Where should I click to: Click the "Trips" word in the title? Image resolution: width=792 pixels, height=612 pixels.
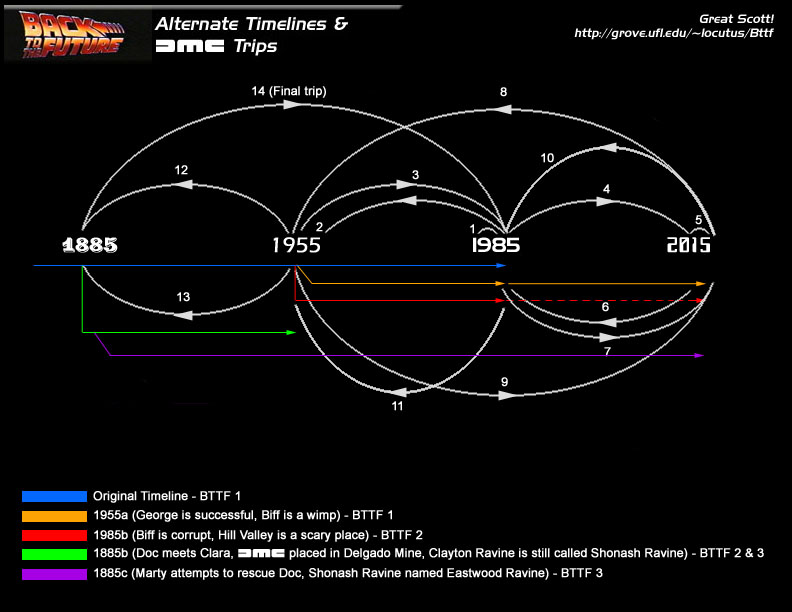(x=255, y=46)
